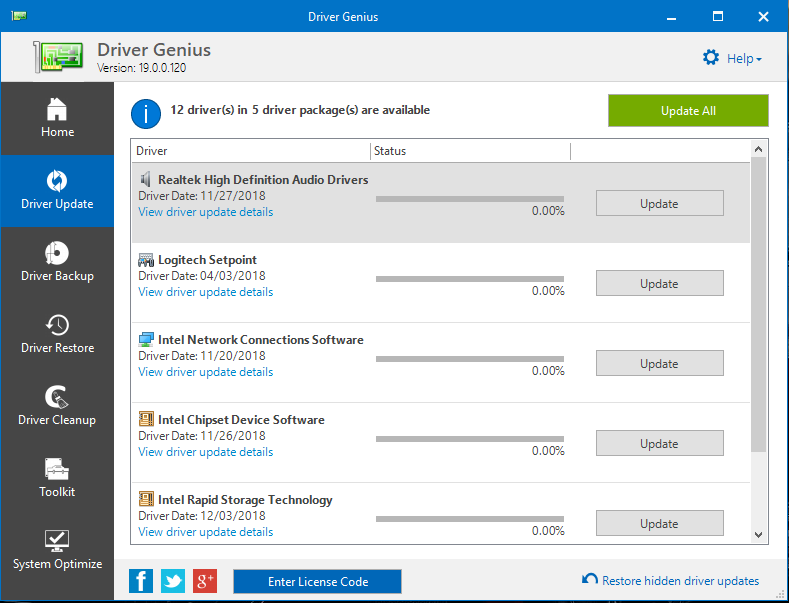Minimize the Driver Genius window
Image resolution: width=789 pixels, height=603 pixels.
[x=671, y=17]
